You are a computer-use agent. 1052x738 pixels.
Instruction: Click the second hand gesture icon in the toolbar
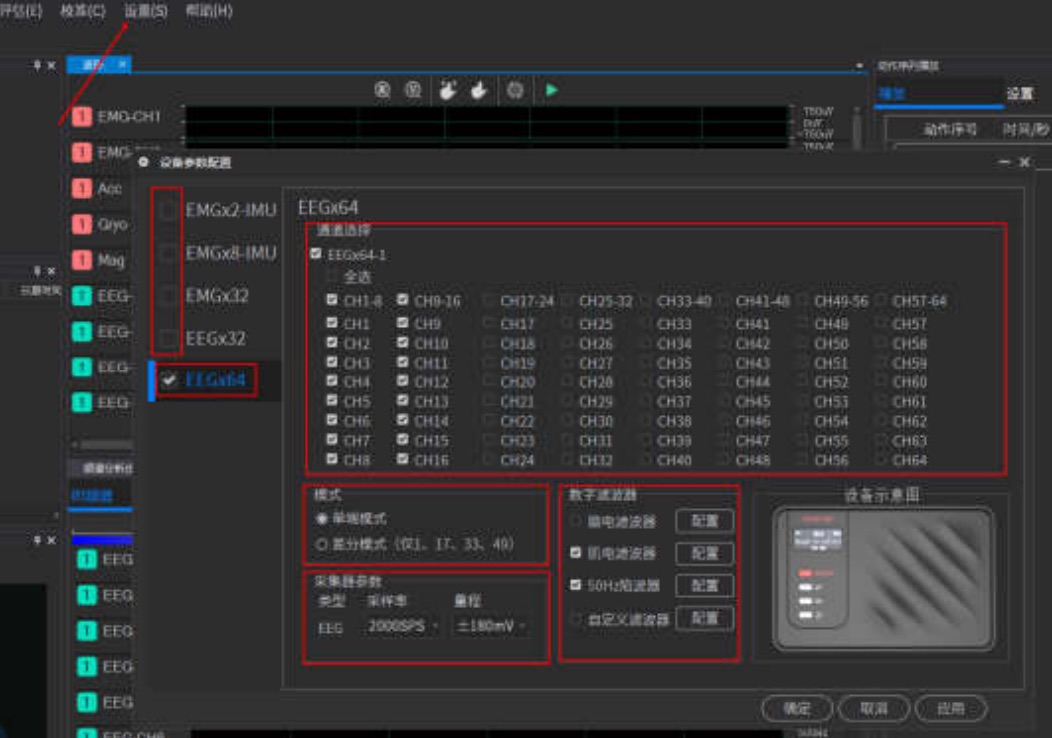(x=478, y=90)
